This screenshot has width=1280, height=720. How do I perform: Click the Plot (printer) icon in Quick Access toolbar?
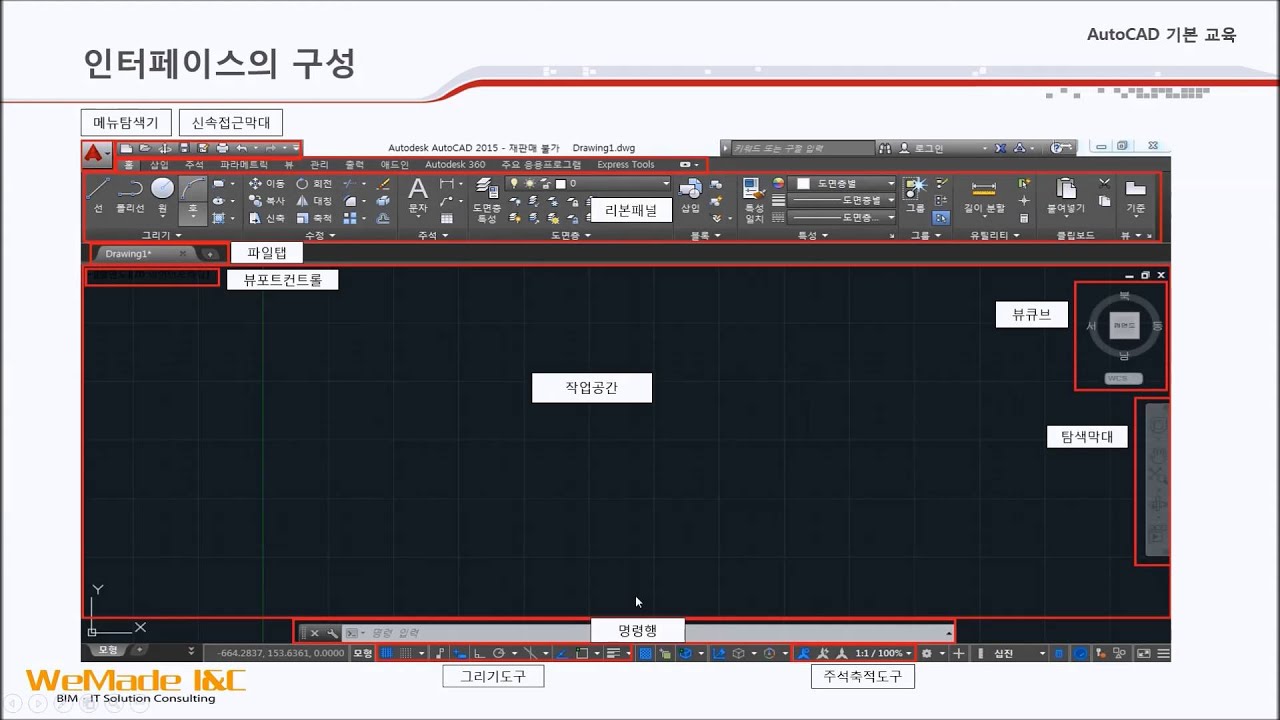(x=222, y=148)
